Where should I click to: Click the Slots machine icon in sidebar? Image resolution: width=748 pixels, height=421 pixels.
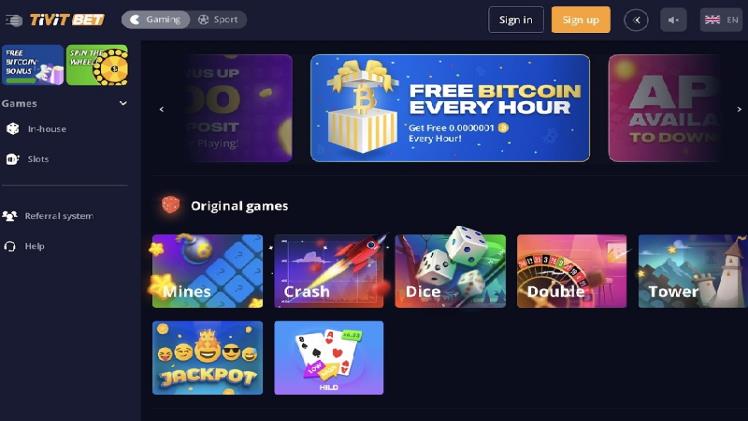[12, 159]
